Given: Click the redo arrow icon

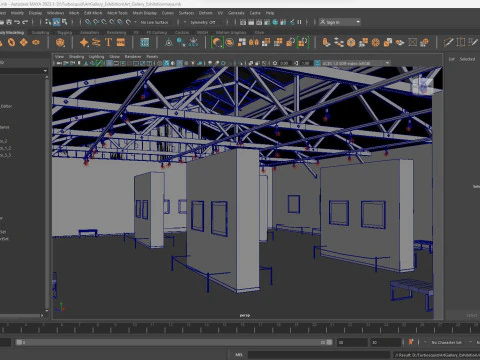Looking at the screenshot, I should pos(25,22).
